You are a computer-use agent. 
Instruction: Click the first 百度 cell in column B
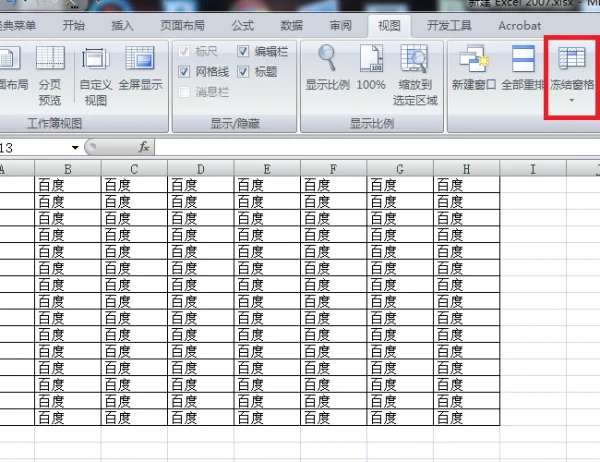tap(68, 185)
